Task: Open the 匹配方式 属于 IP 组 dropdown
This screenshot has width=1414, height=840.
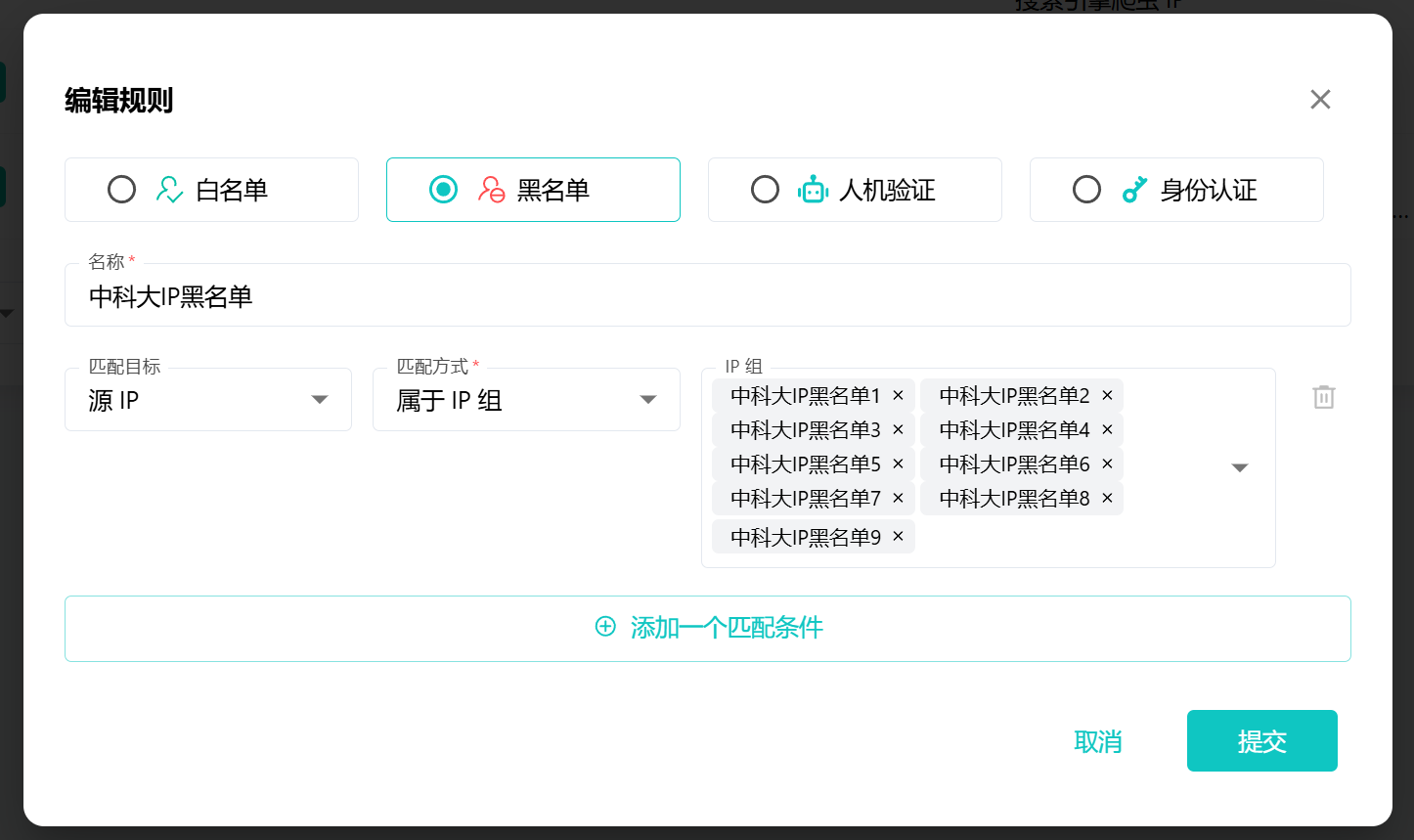Action: [526, 399]
